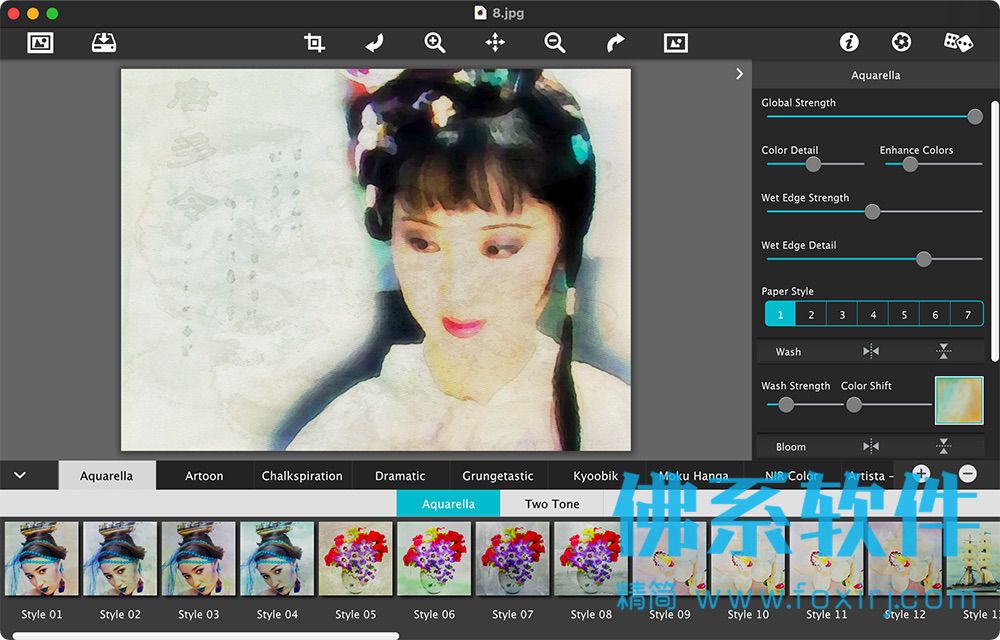Click the open image icon

pos(40,43)
